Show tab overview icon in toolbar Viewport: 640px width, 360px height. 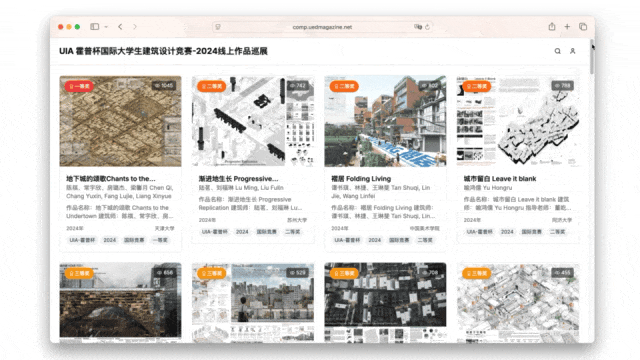pos(583,27)
